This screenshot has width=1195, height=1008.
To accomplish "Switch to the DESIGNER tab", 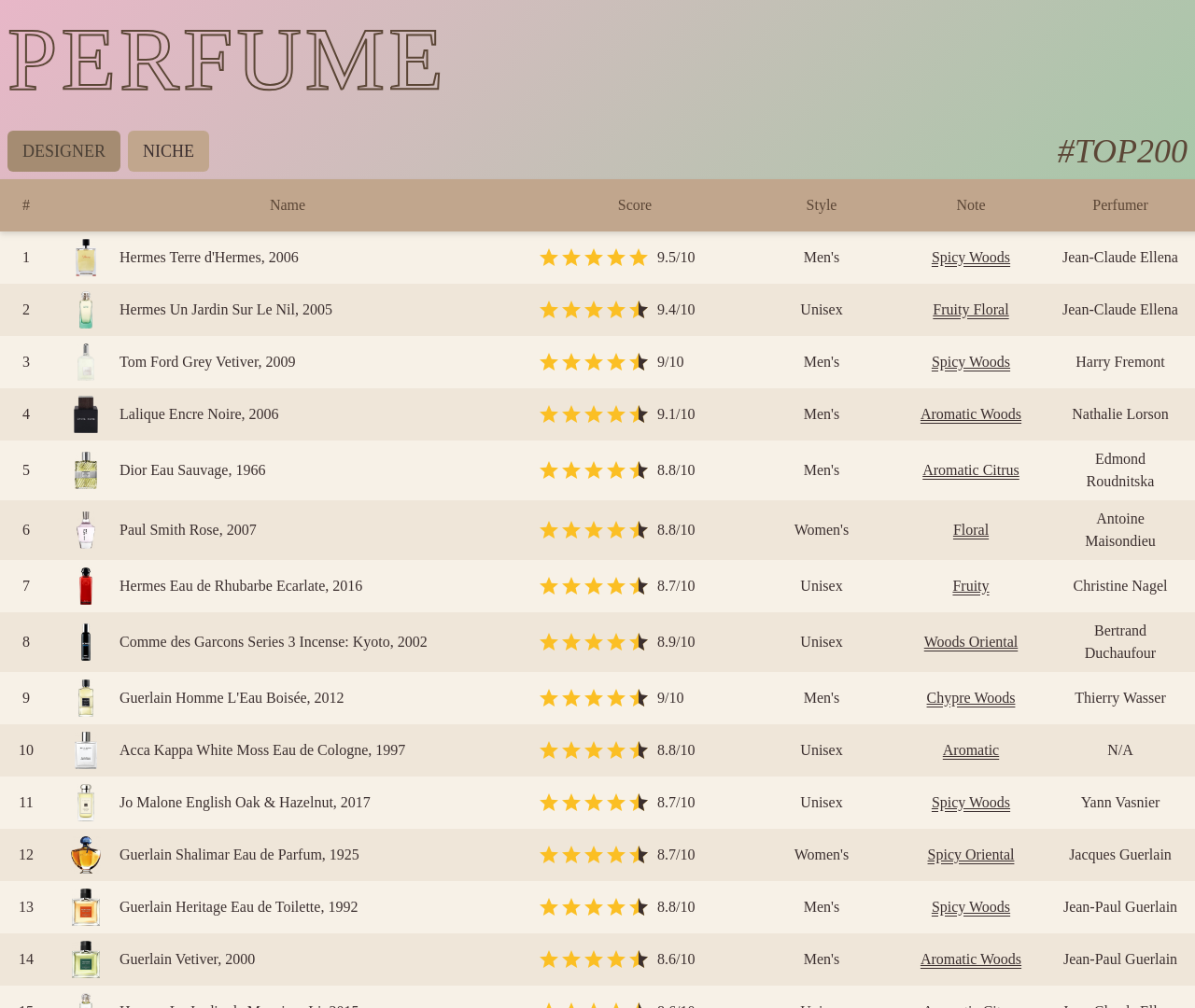I will pos(63,151).
